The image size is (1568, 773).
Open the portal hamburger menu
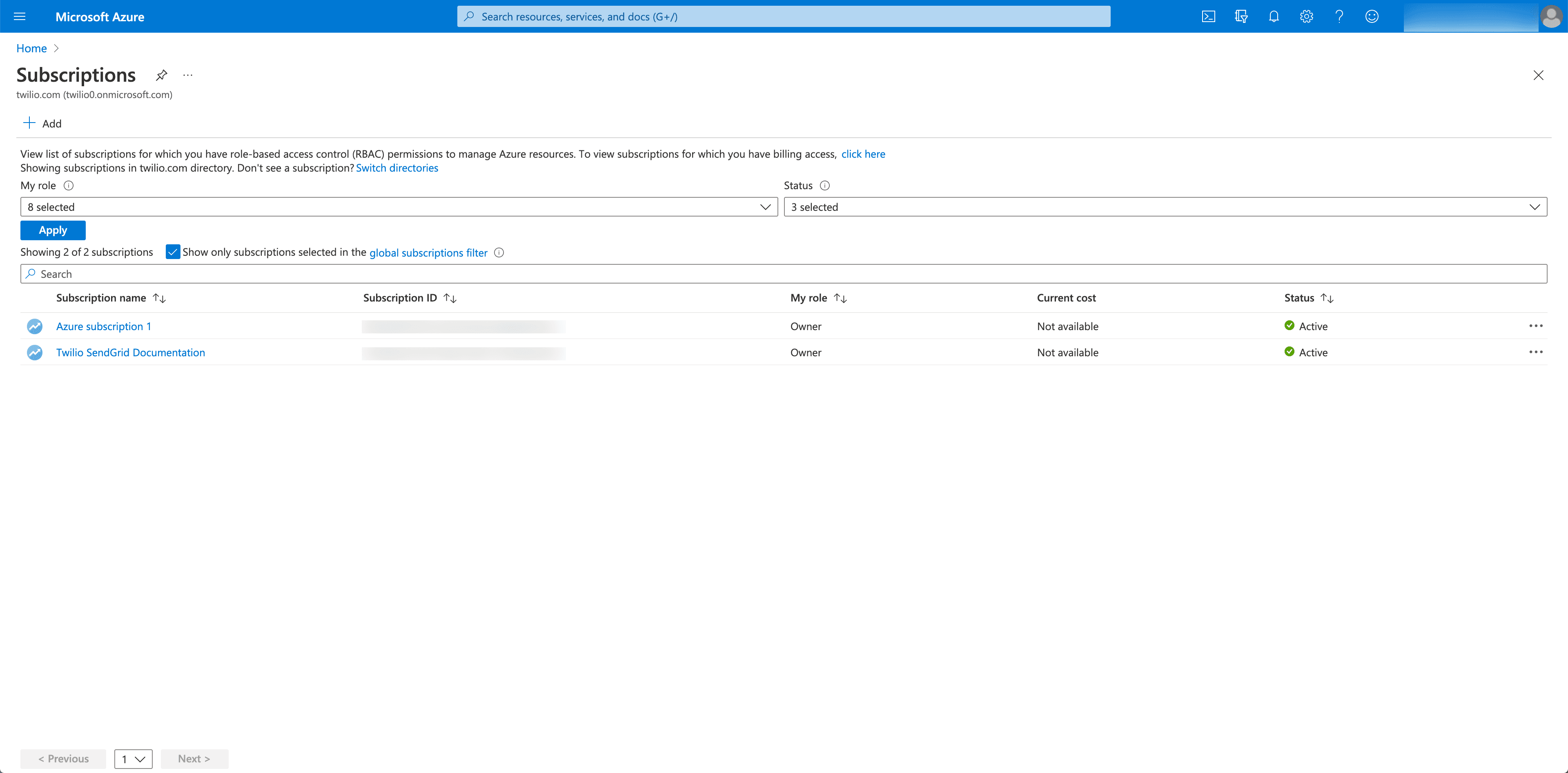20,16
